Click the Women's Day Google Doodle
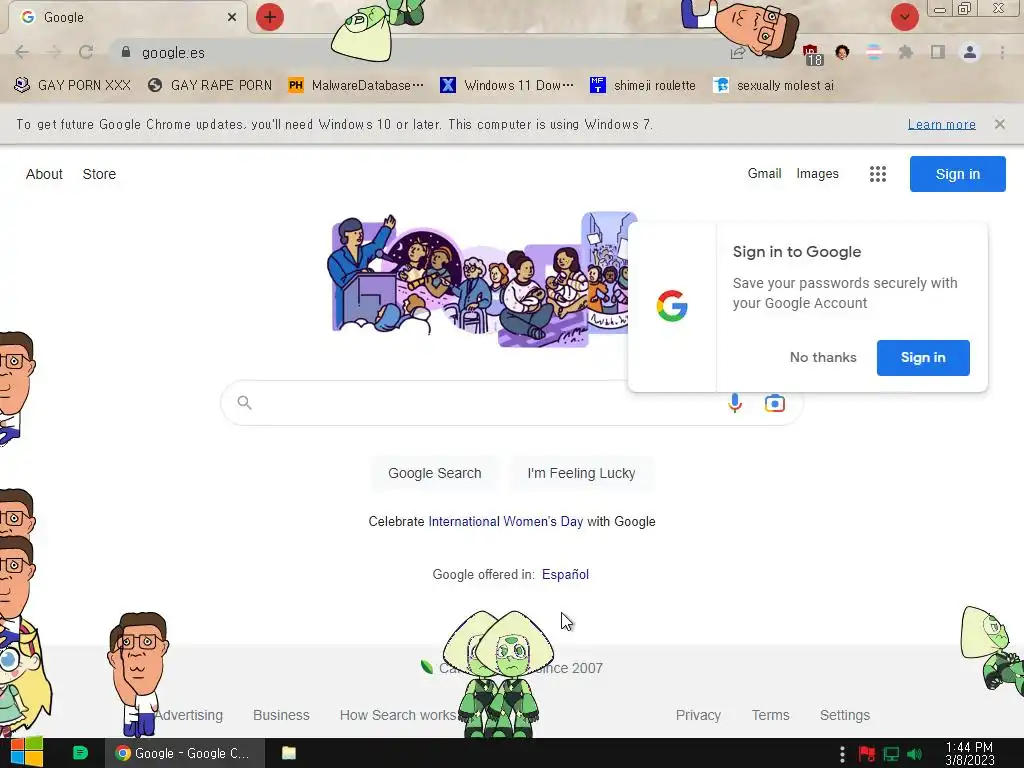 tap(480, 280)
